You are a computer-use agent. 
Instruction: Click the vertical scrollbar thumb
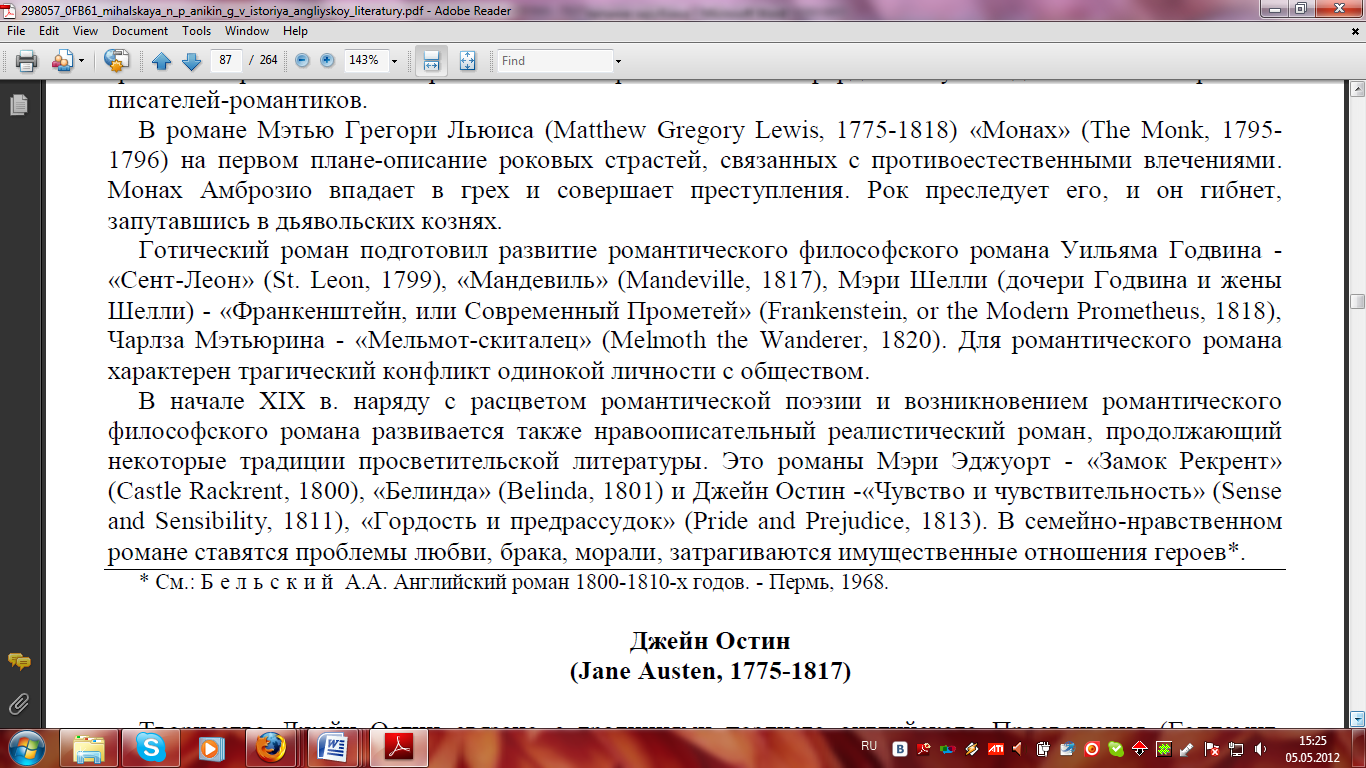(1357, 301)
